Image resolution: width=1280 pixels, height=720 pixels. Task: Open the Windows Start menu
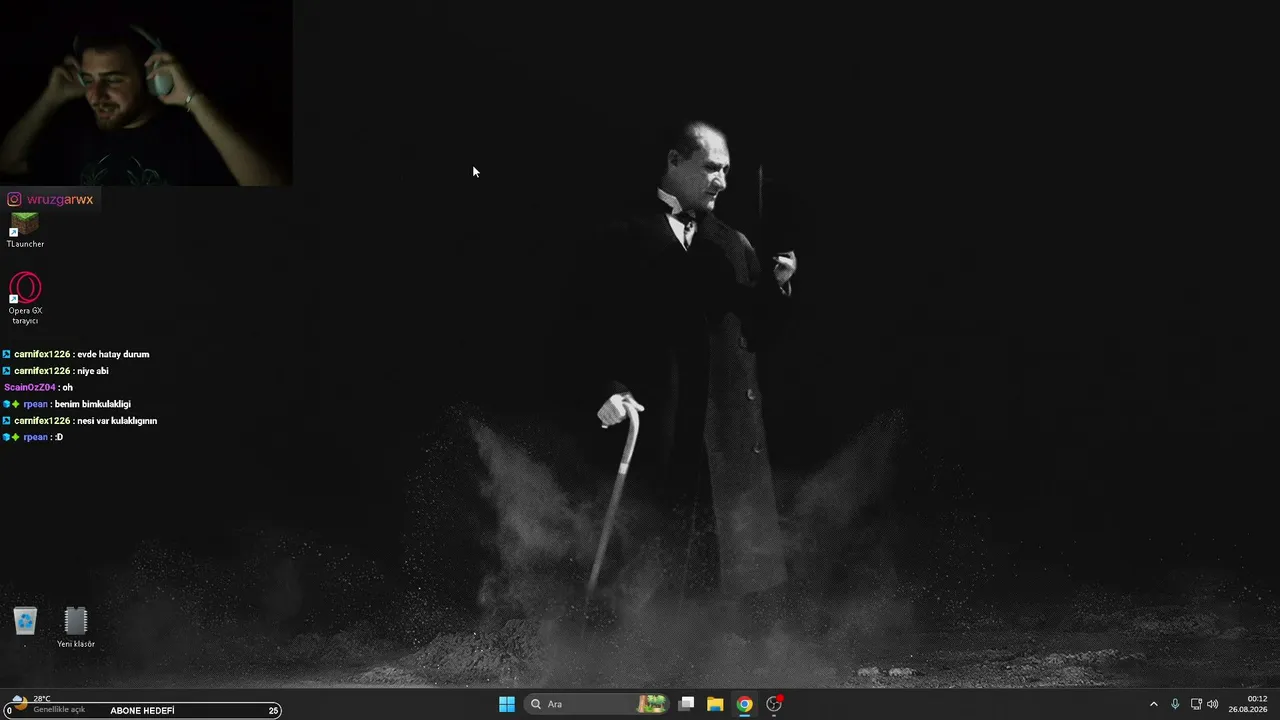coord(507,704)
